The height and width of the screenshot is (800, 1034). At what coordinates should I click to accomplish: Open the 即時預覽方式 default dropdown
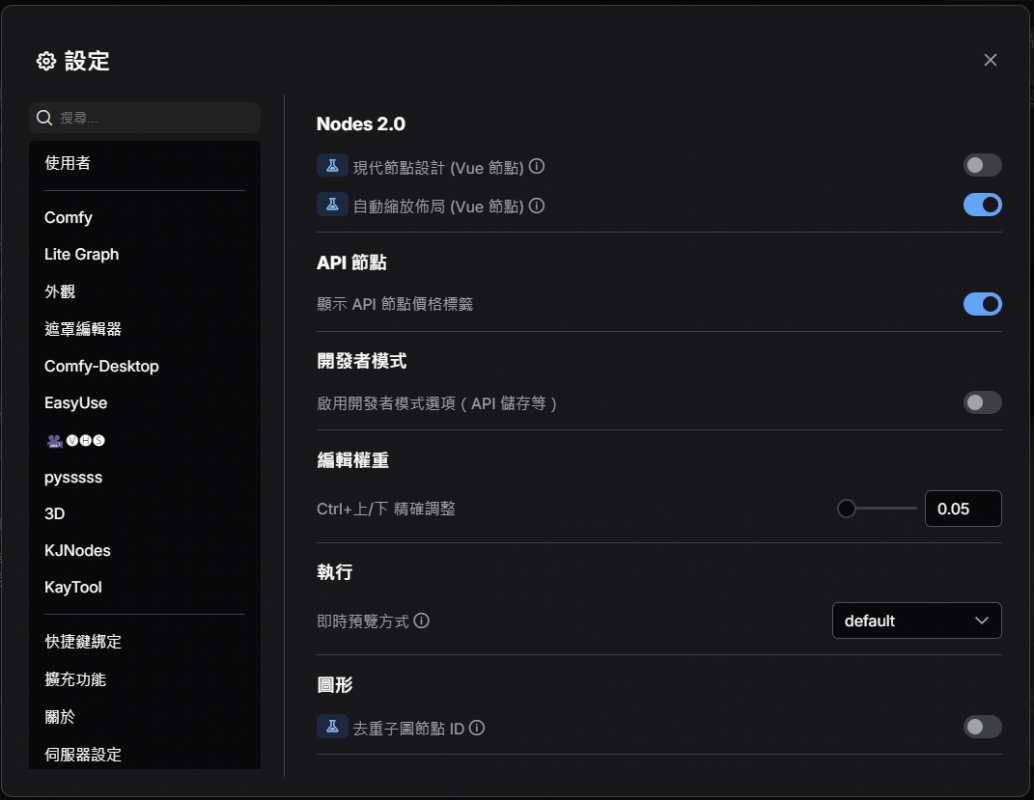pyautogui.click(x=916, y=621)
